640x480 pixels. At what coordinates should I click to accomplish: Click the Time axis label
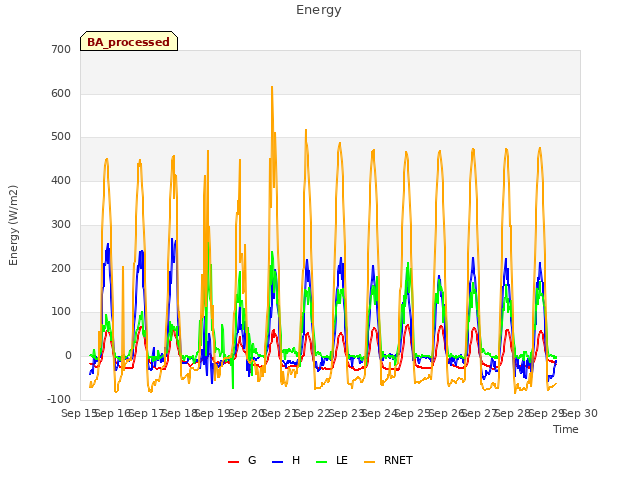[x=566, y=429]
